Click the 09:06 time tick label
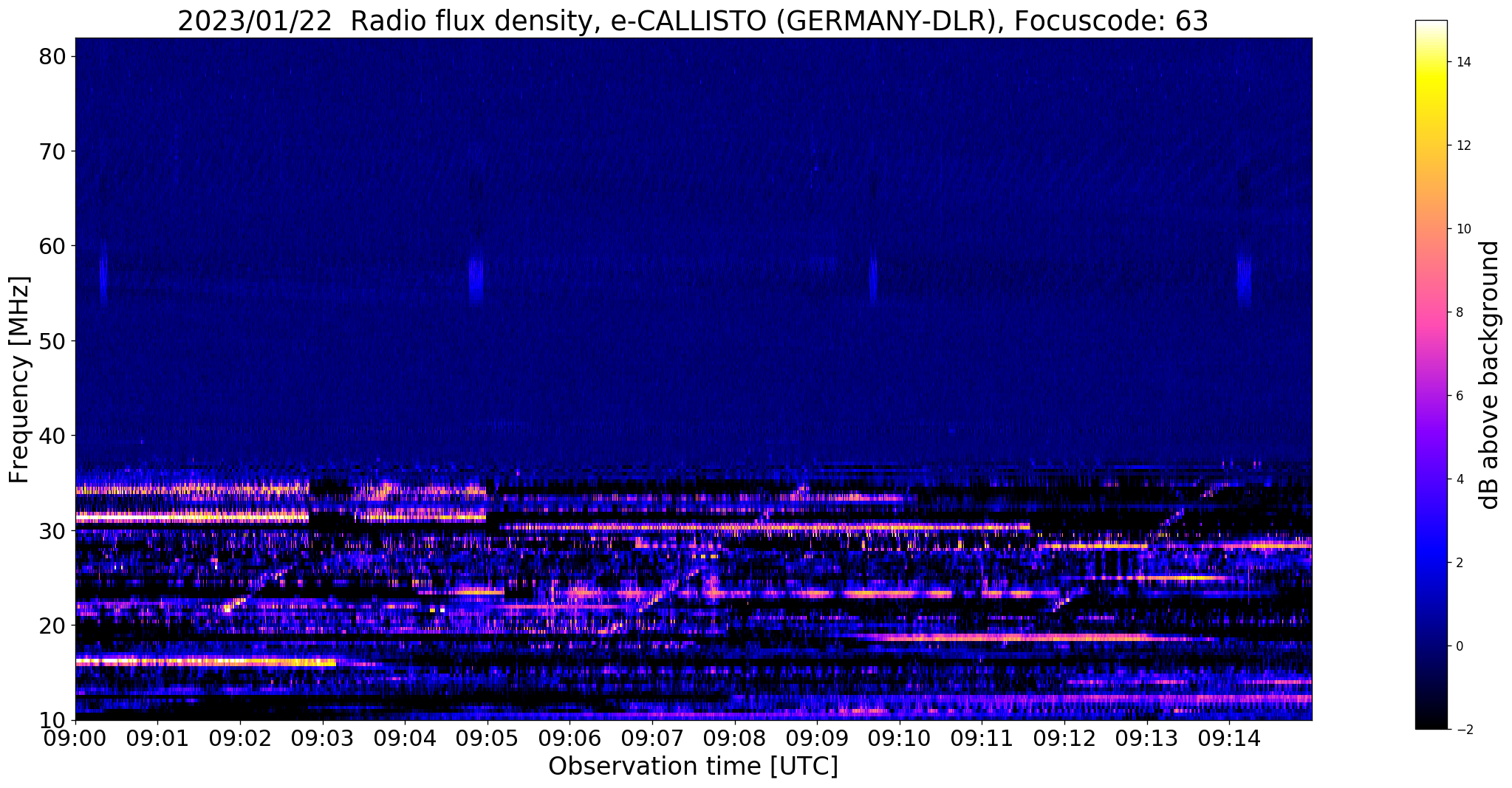 [x=569, y=738]
